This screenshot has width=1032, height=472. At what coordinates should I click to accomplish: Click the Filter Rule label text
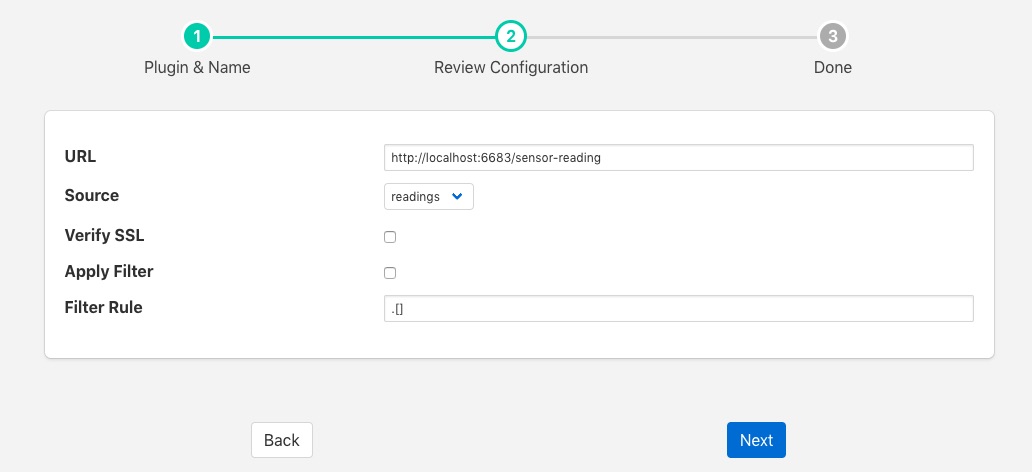[x=103, y=308]
